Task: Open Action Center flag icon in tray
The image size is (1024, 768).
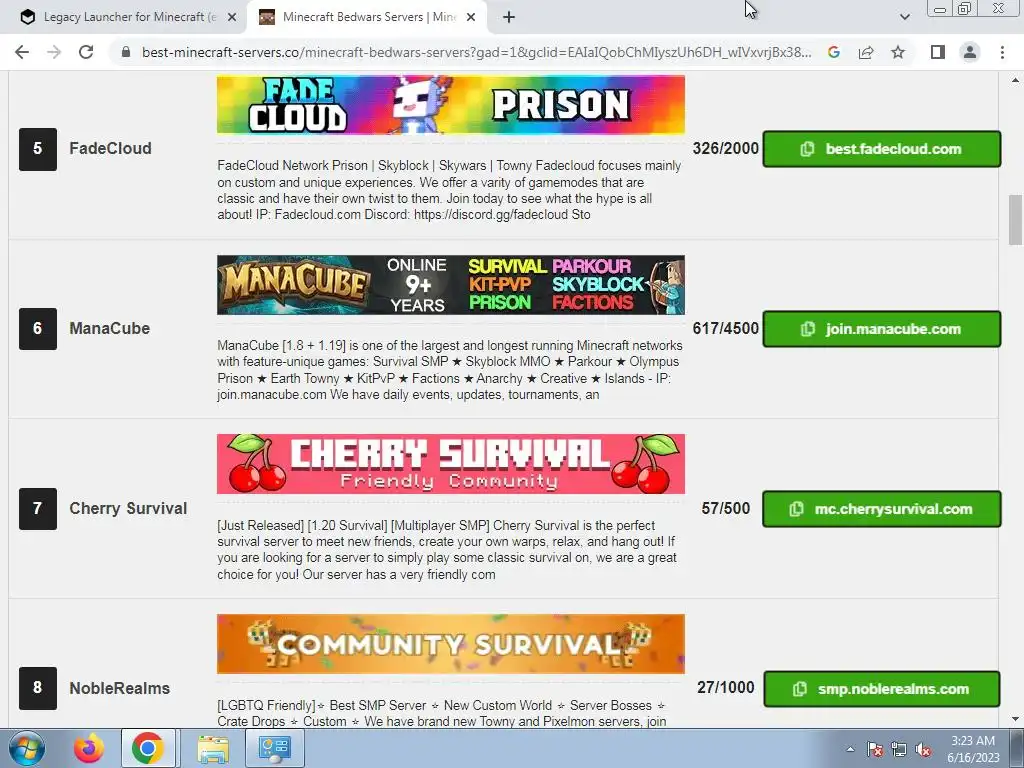Action: [875, 750]
